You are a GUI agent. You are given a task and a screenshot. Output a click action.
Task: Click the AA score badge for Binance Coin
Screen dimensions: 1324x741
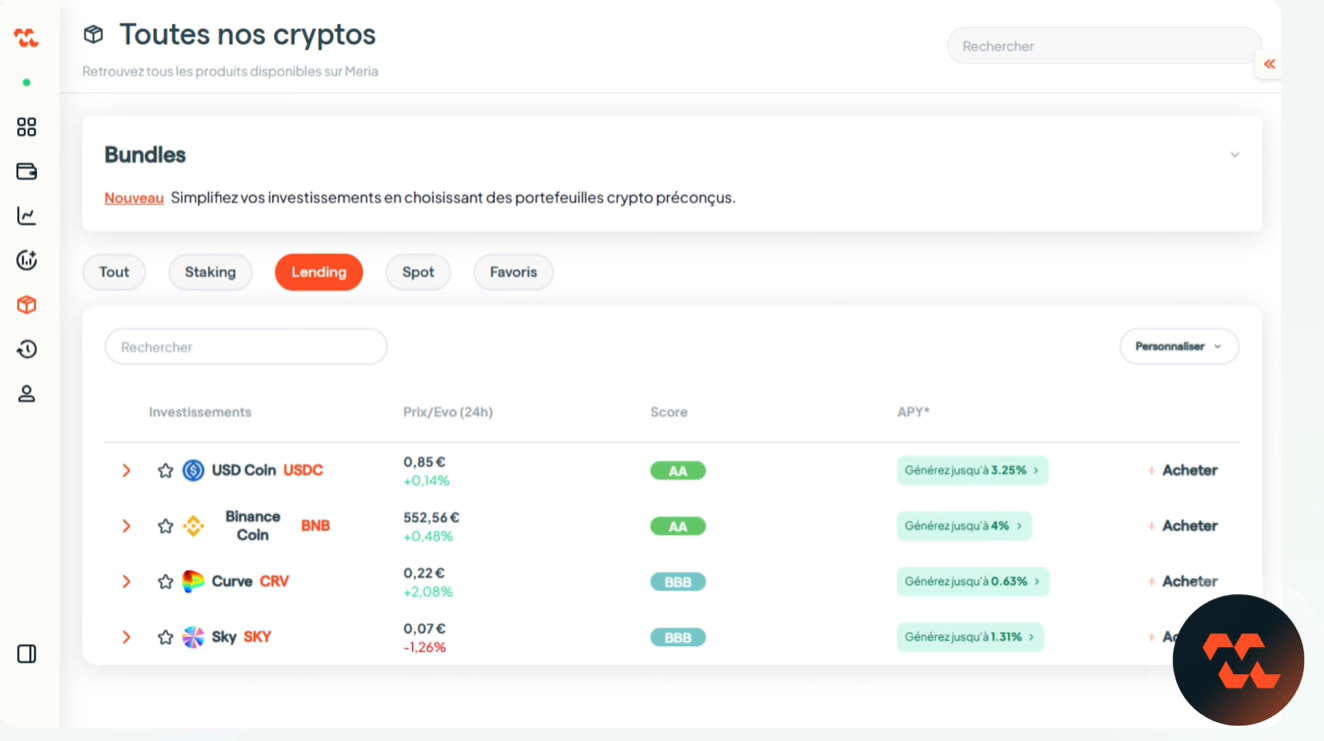pos(678,526)
